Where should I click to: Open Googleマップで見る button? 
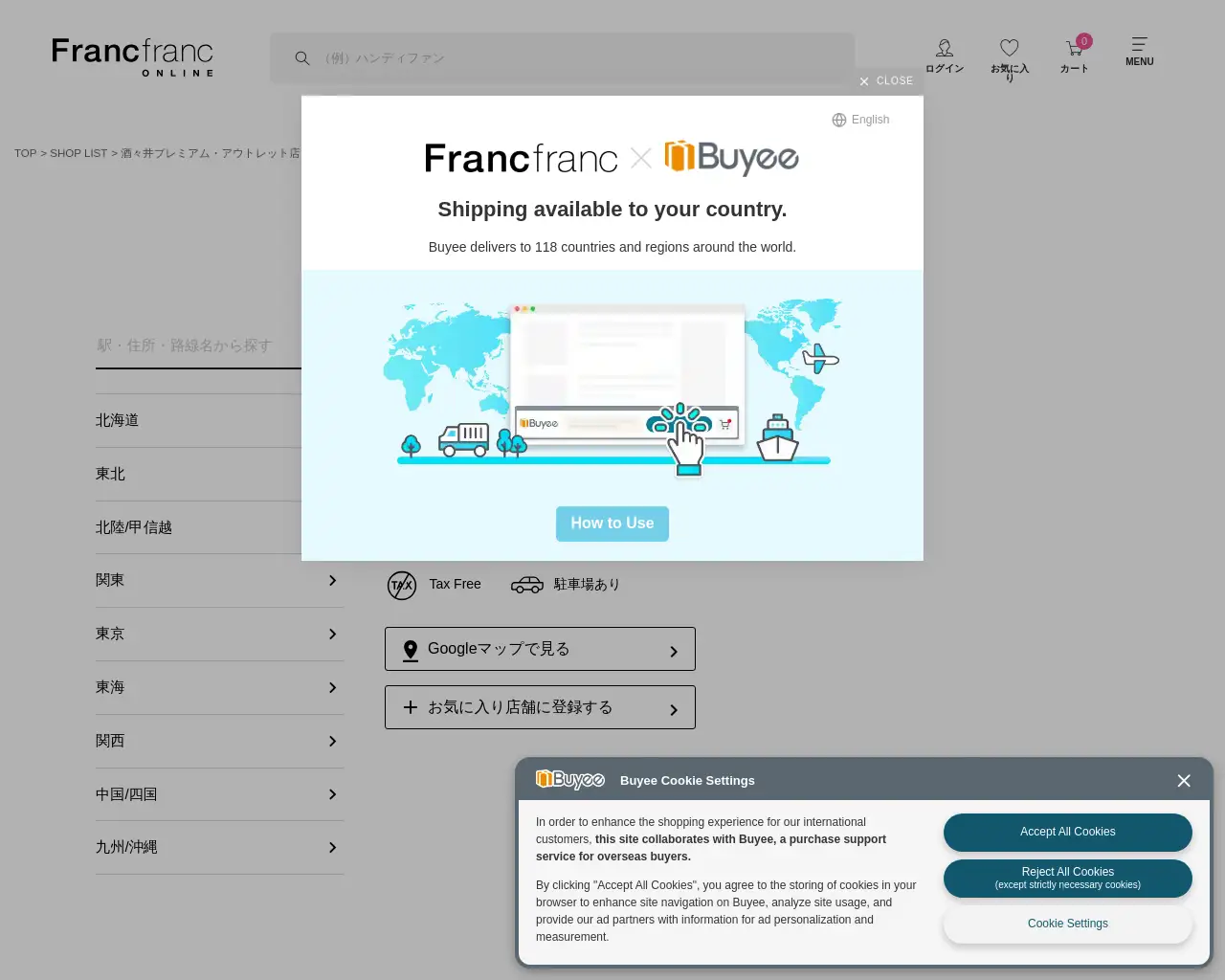[x=540, y=649]
